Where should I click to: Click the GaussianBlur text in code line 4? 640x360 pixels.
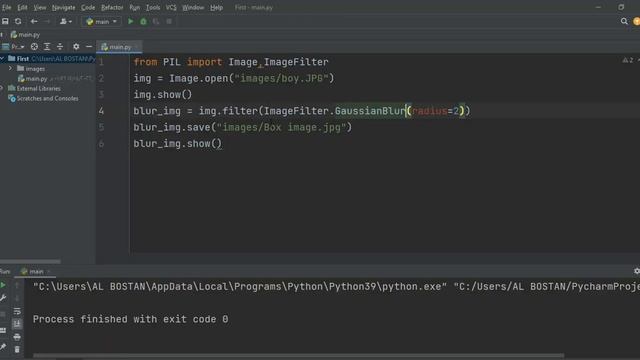[x=370, y=111]
